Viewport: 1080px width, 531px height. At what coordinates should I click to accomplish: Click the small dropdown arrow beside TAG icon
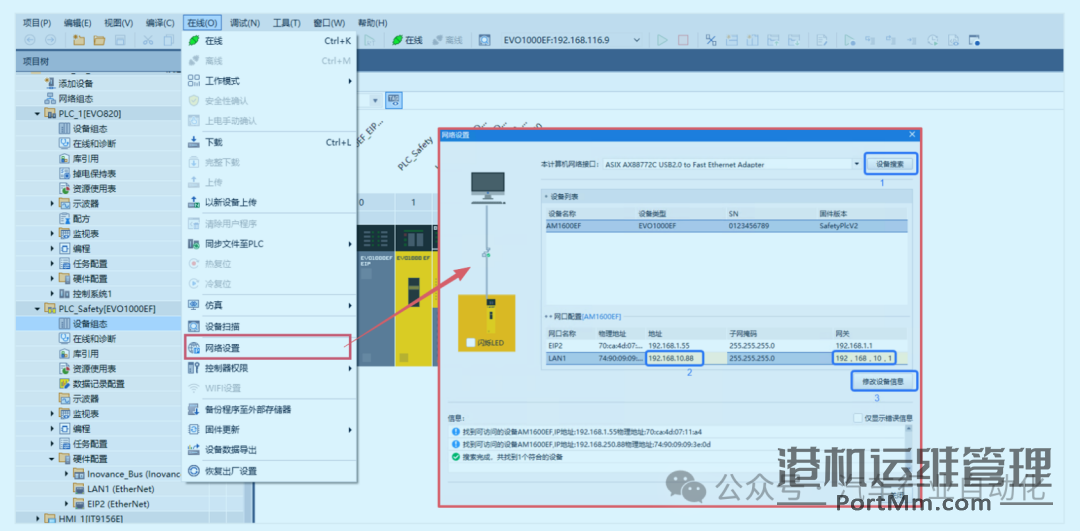pos(375,101)
